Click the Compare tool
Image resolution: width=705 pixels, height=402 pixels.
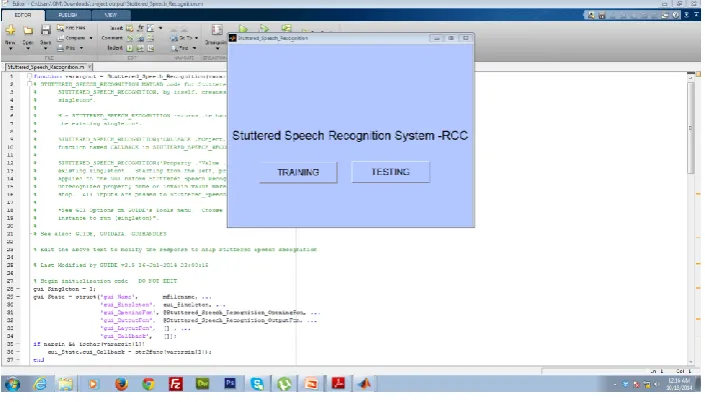tap(72, 38)
